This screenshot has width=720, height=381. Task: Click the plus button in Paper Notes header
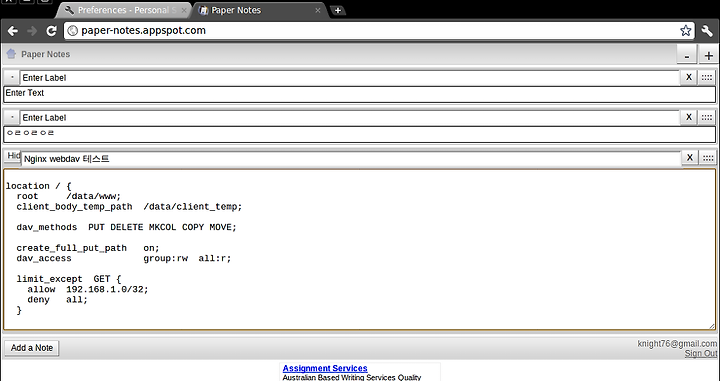point(709,55)
